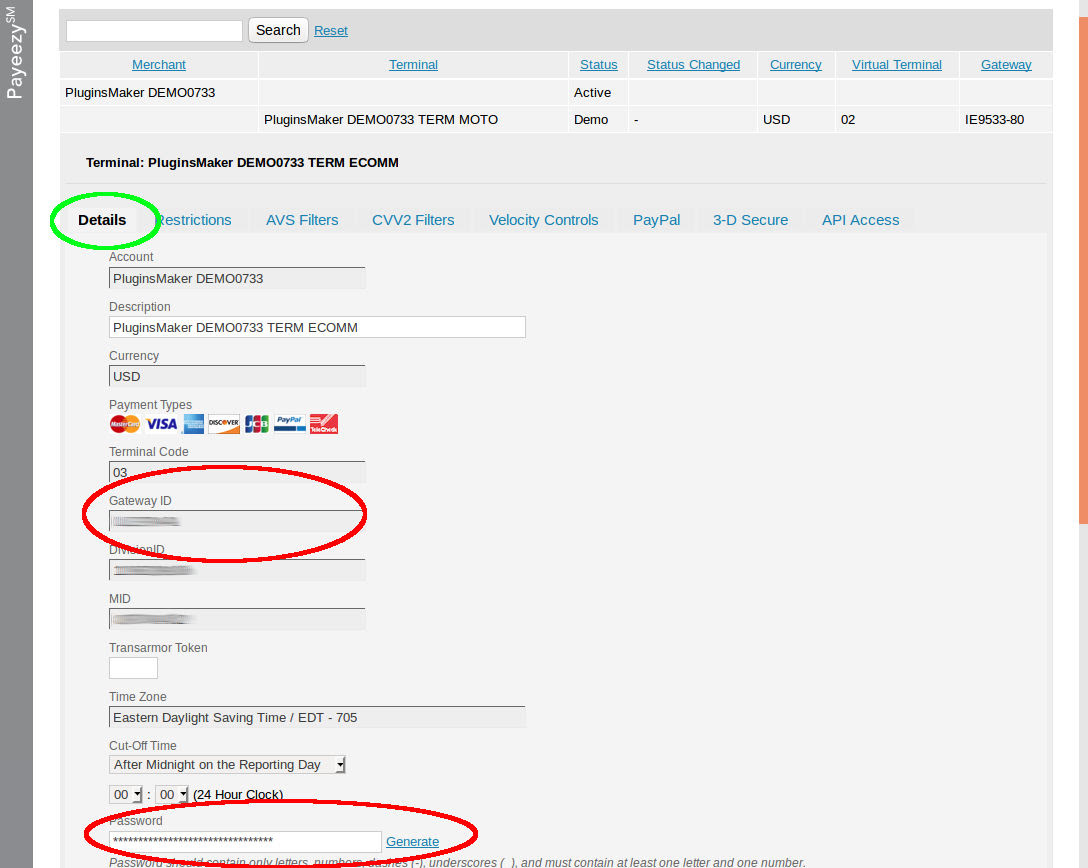Click the American Express payment icon
The image size is (1088, 868).
[x=192, y=424]
